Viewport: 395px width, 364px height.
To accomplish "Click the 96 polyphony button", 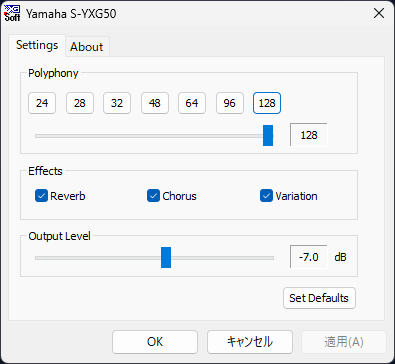I will tap(230, 103).
